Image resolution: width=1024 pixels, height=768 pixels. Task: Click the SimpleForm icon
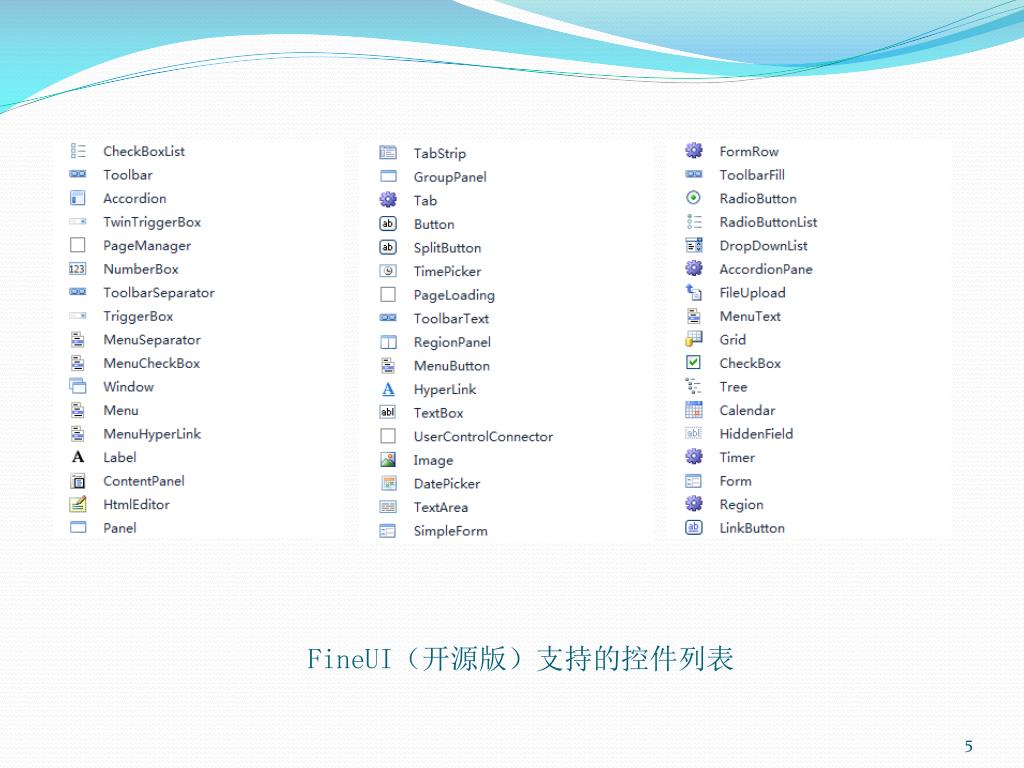point(388,531)
